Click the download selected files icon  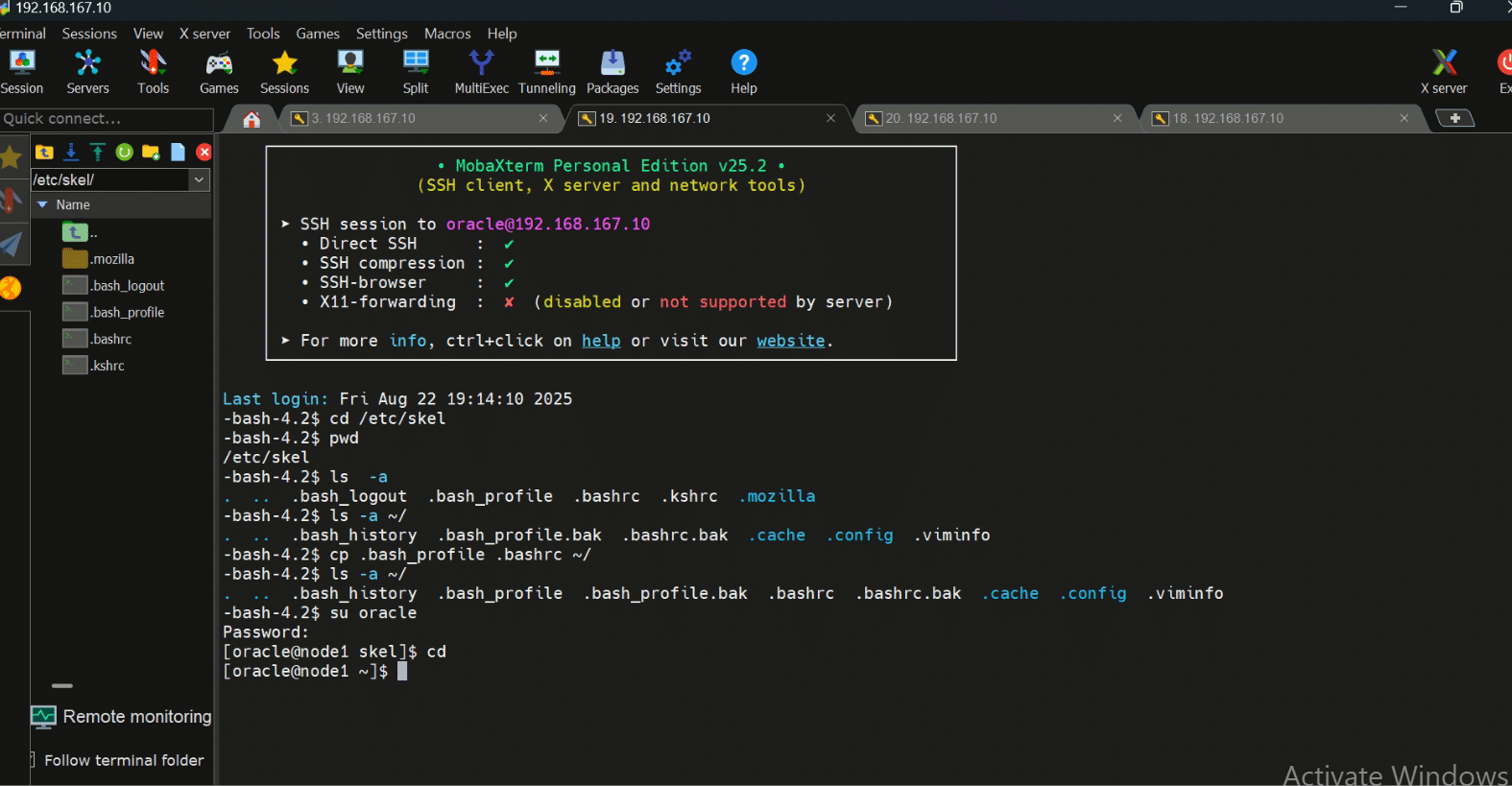coord(71,152)
